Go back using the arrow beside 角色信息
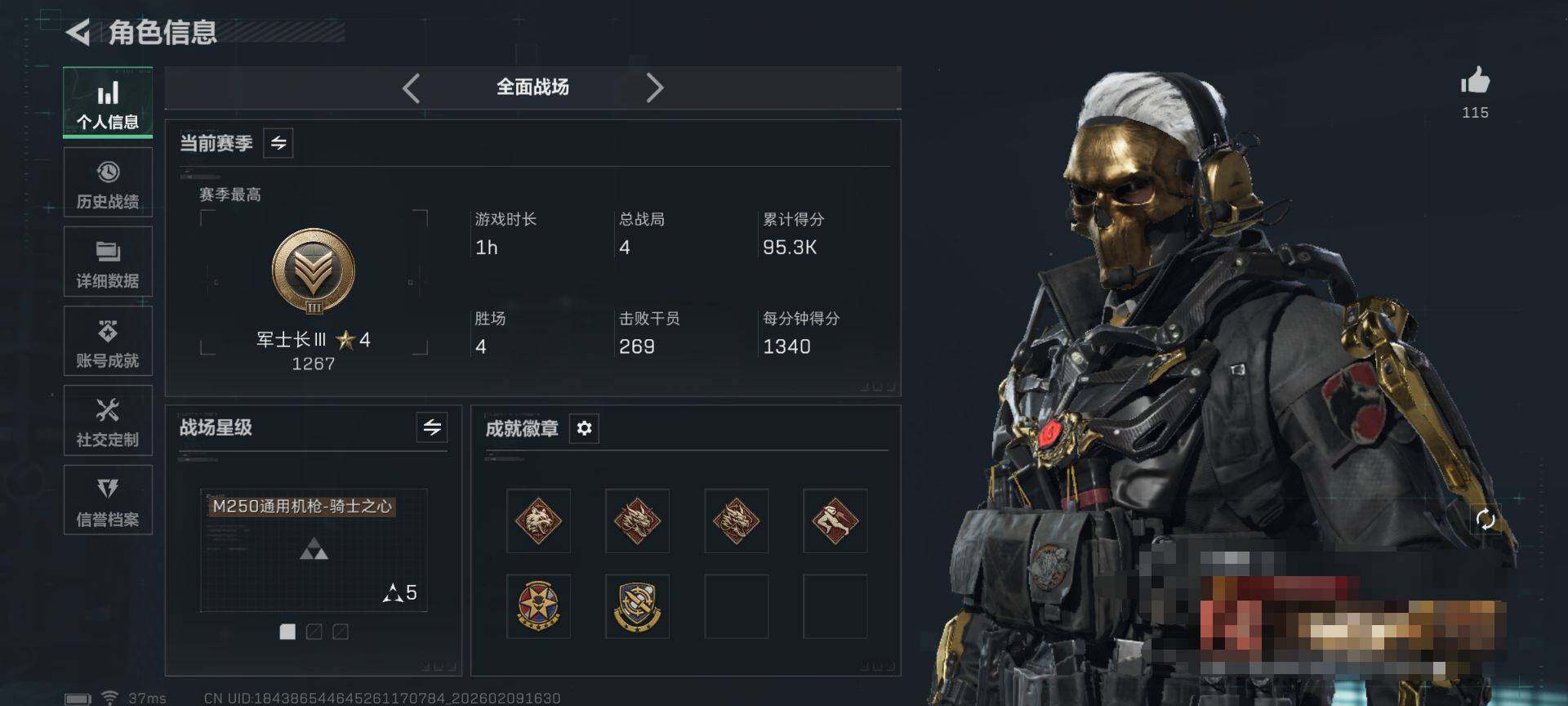Screen dimensions: 1568x706 (x=78, y=33)
